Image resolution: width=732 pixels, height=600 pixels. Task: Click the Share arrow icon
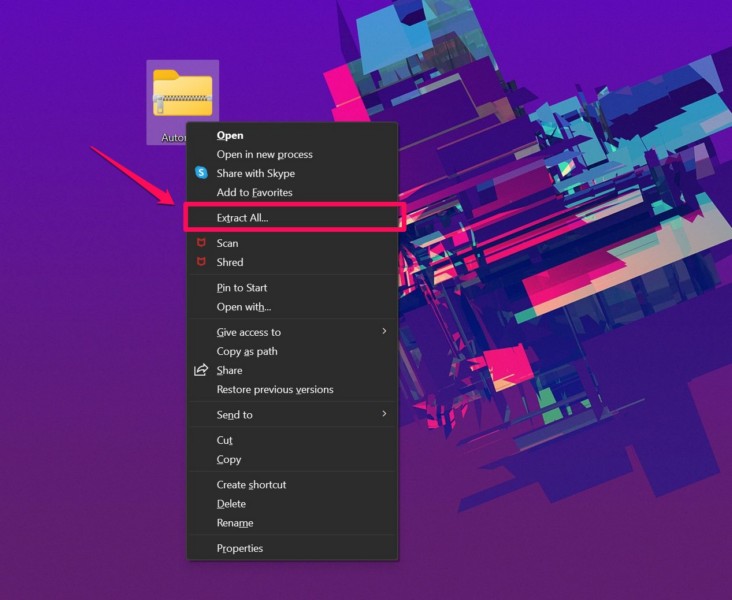(201, 370)
